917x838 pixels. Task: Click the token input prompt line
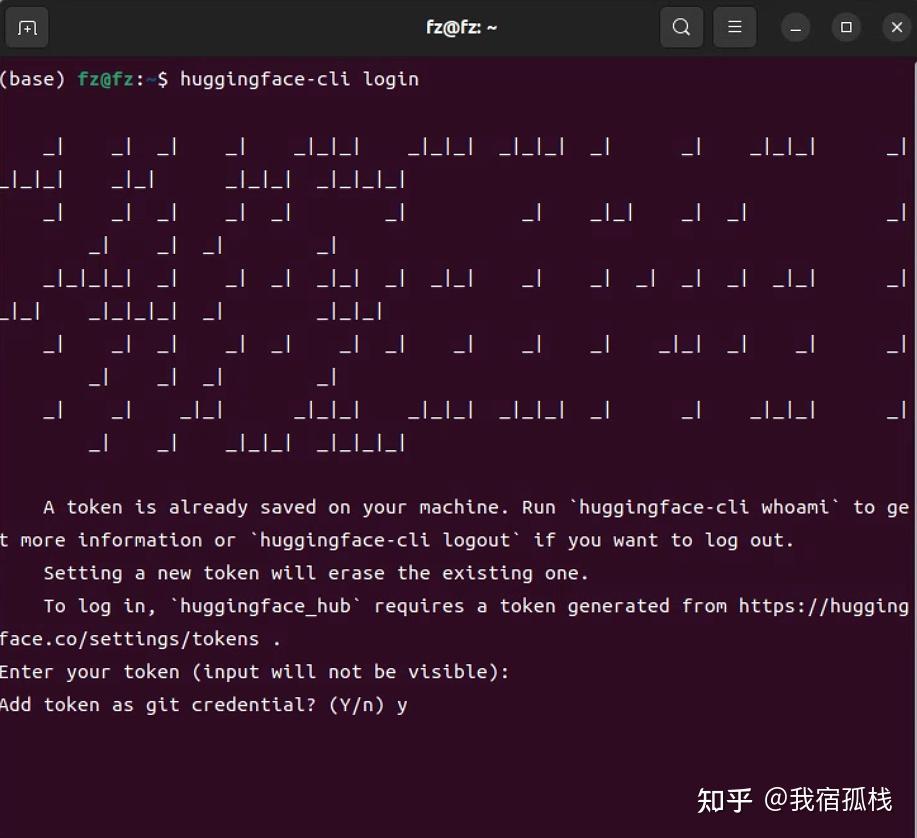pyautogui.click(x=254, y=671)
